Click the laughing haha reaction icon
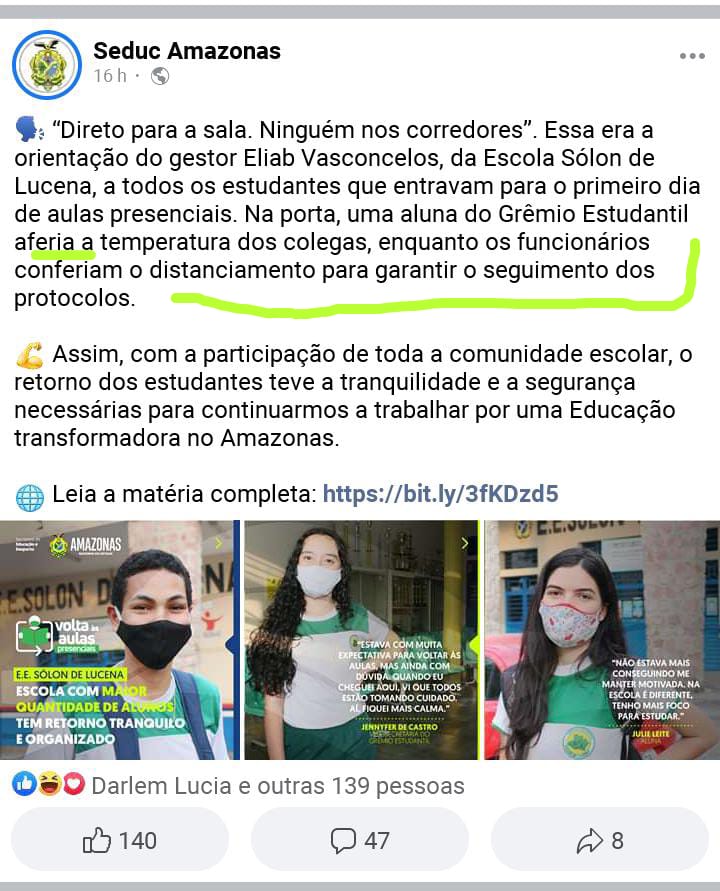Screen dimensions: 720x891 coord(49,785)
